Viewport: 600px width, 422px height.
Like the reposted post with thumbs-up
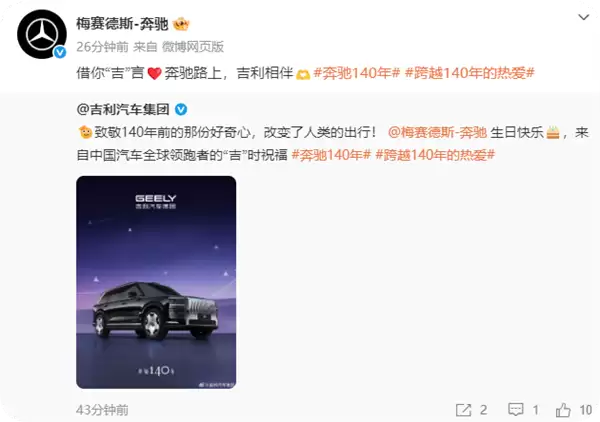click(x=563, y=410)
